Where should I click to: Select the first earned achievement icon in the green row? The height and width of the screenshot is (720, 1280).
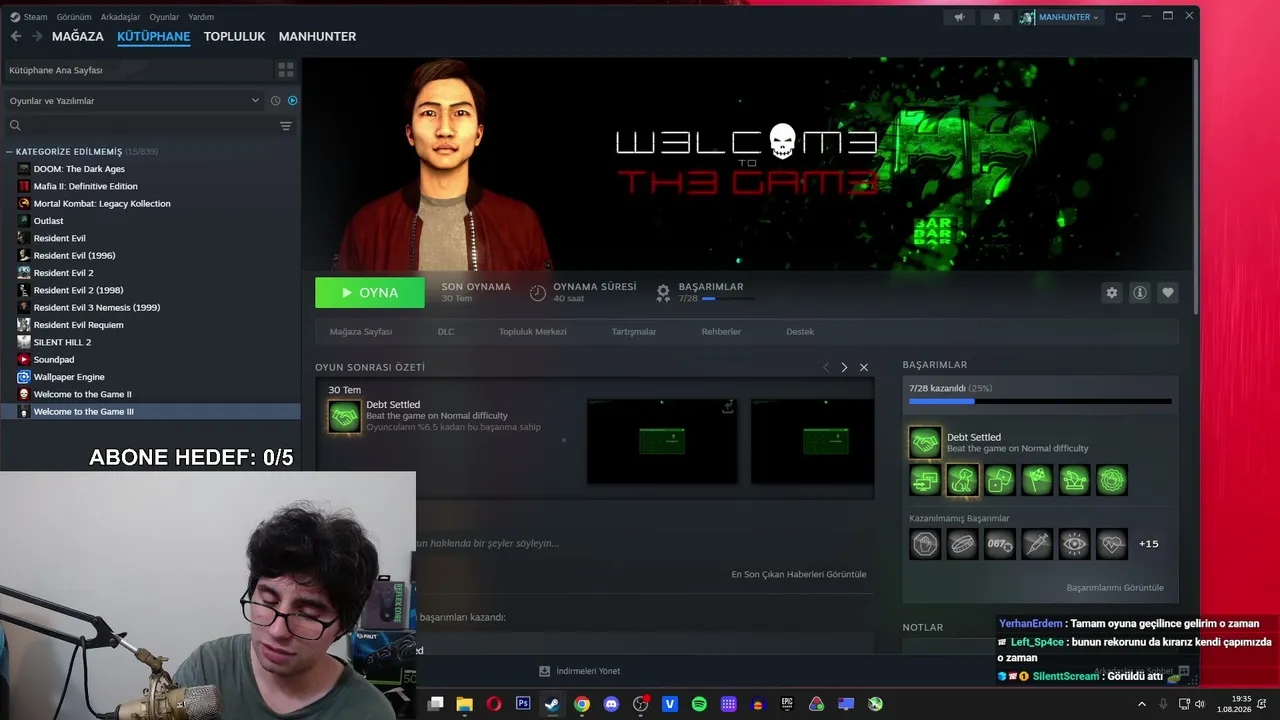925,481
